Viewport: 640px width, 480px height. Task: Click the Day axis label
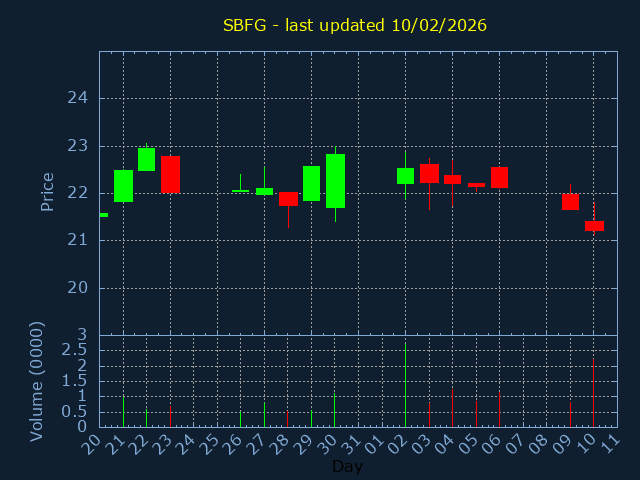(347, 466)
